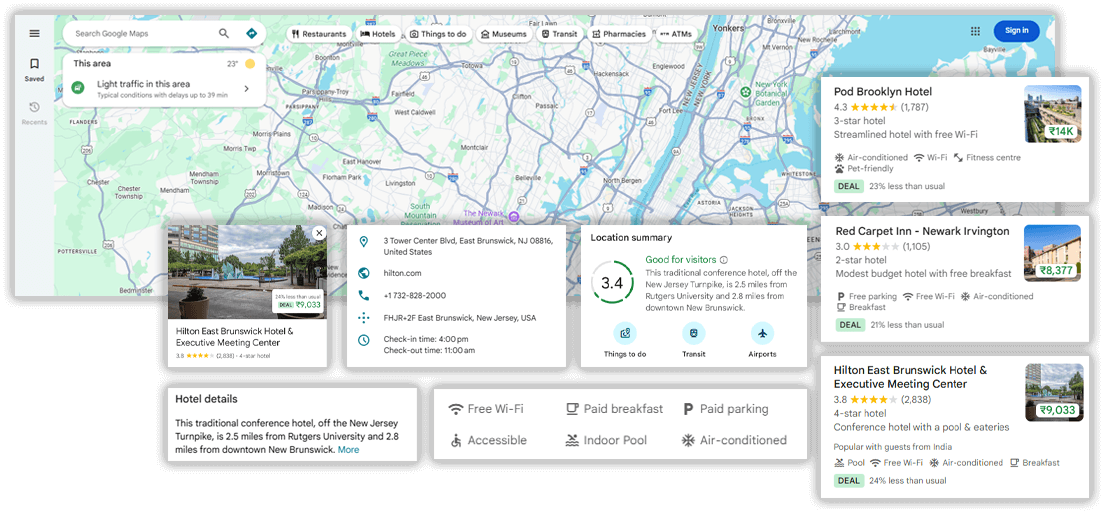Open Things to do in location summary
This screenshot has width=1110, height=518.
tap(625, 334)
